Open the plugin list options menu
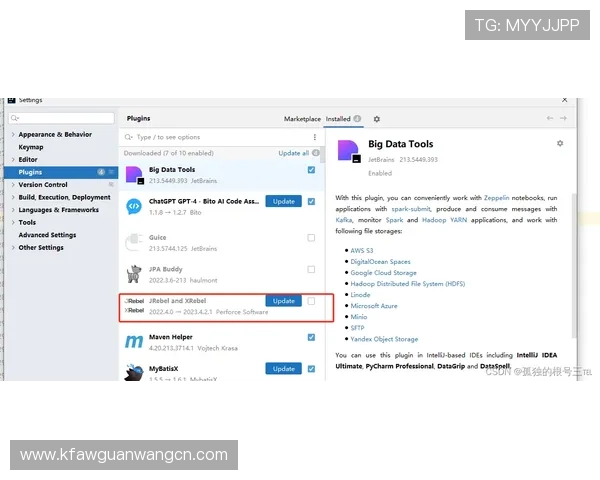This screenshot has width=600, height=480. (315, 137)
